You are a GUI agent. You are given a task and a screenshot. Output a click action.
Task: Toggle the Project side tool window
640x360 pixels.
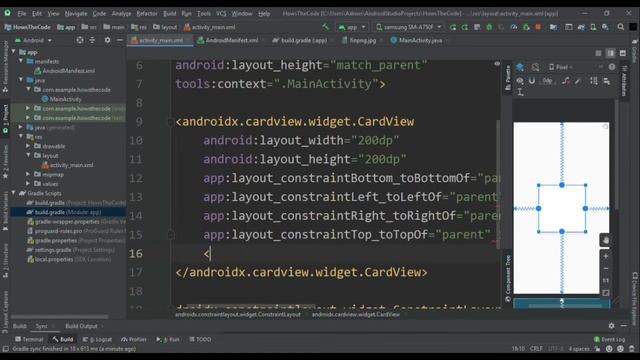(x=5, y=118)
